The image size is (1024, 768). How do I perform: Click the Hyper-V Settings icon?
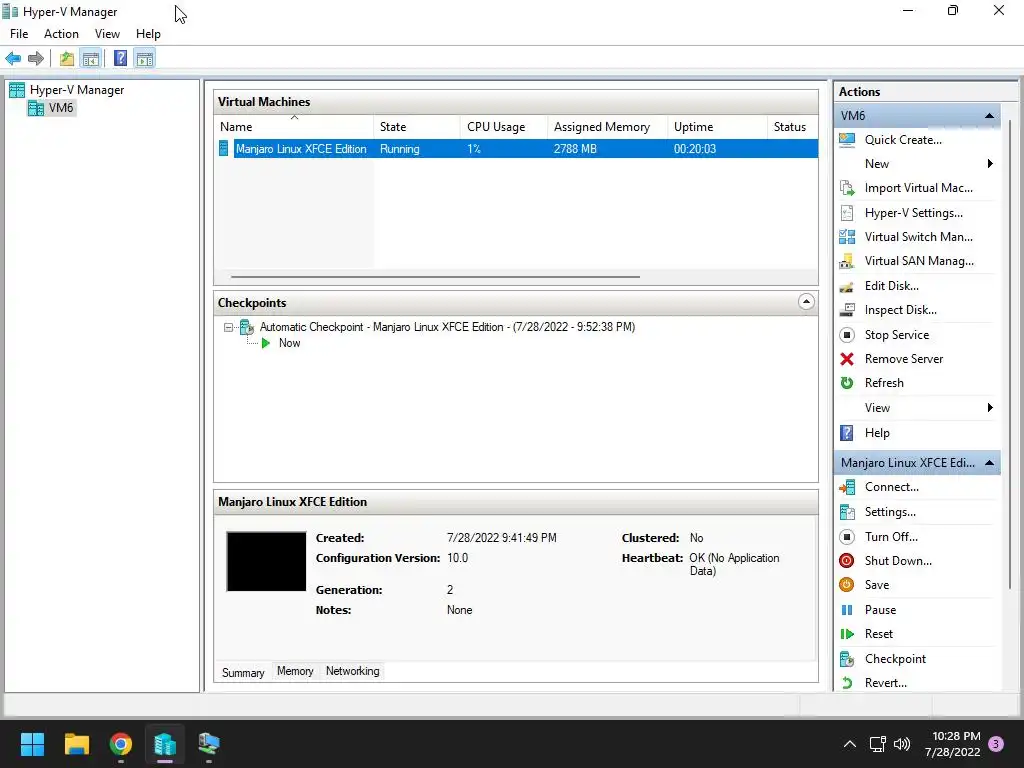(847, 213)
